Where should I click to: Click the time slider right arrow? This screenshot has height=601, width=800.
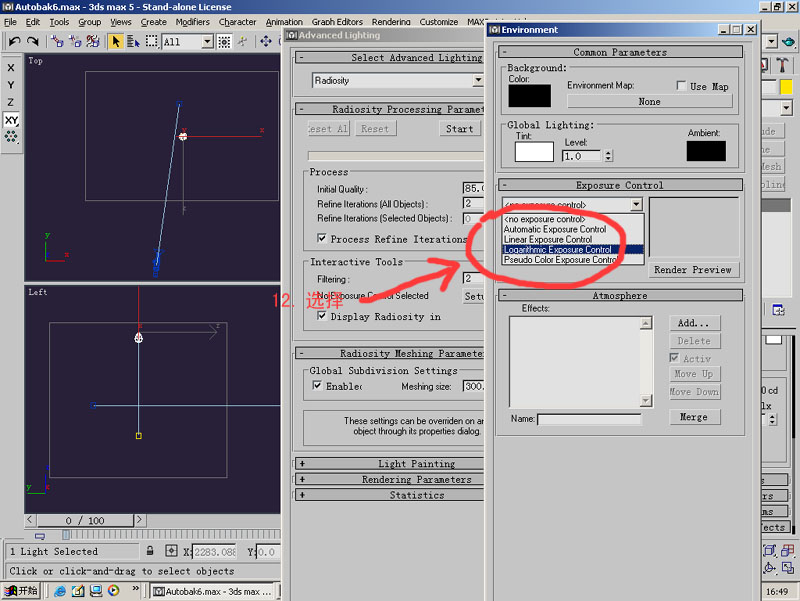pyautogui.click(x=139, y=520)
